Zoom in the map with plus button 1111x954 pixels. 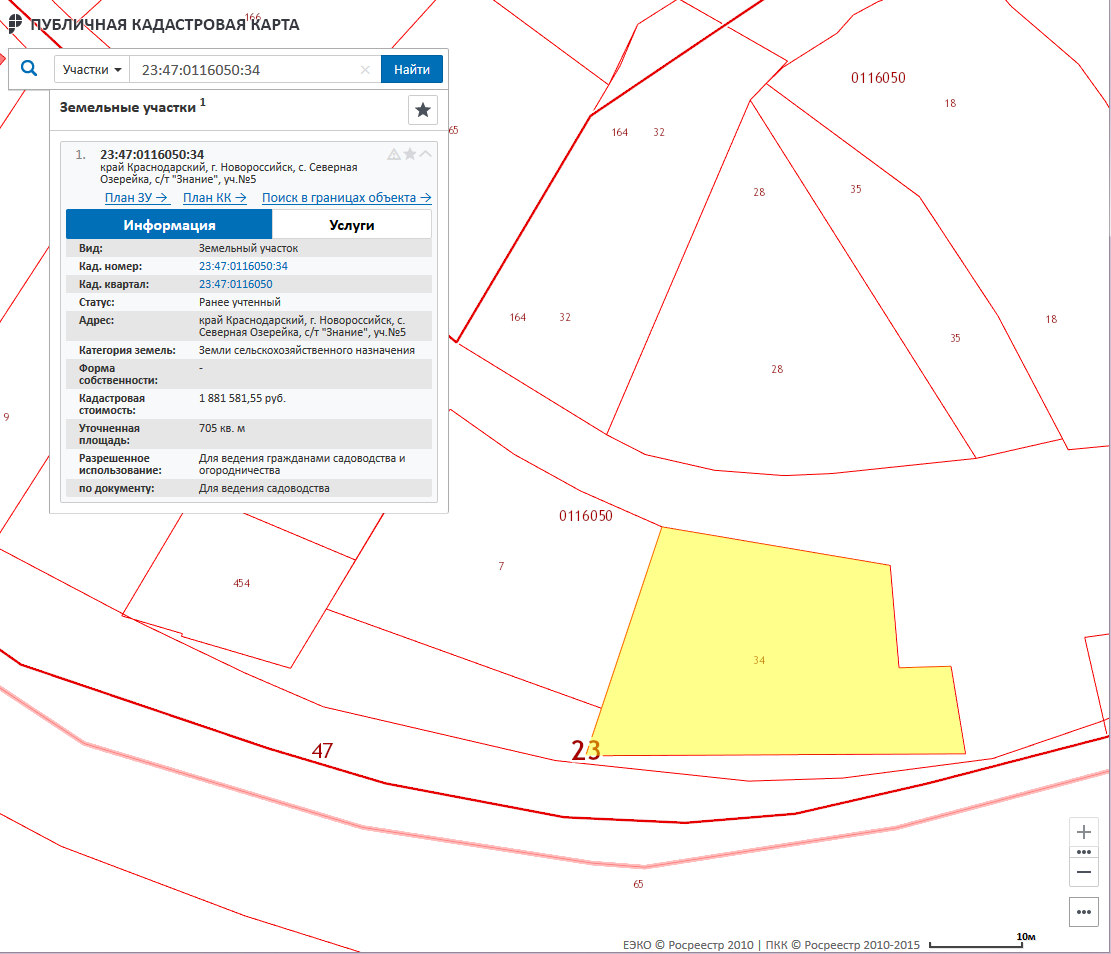tap(1083, 832)
